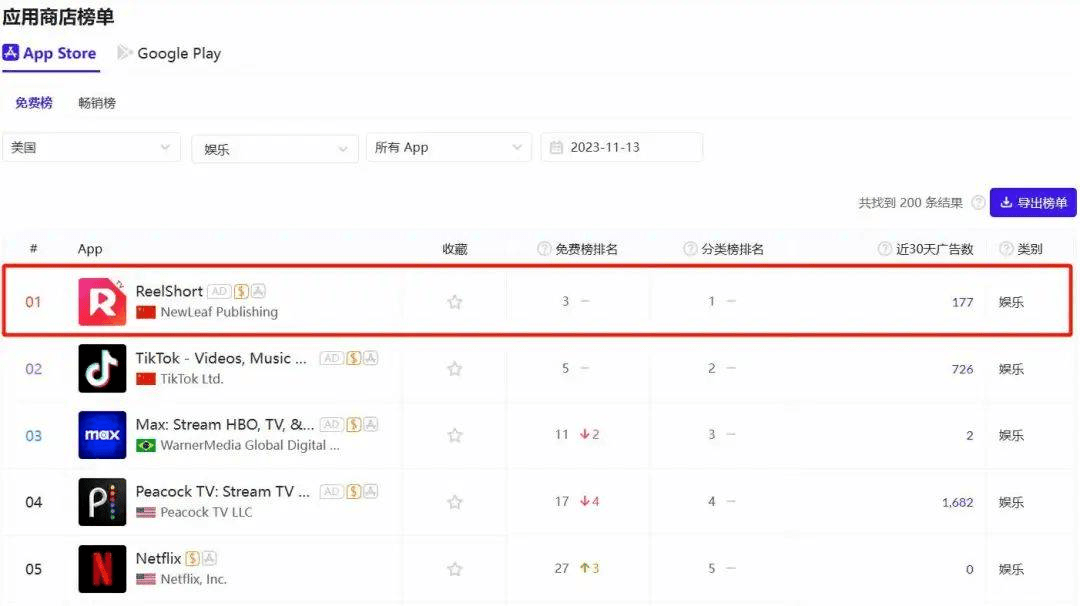Favorite Peacock TV with its star
The image size is (1080, 606).
[455, 502]
